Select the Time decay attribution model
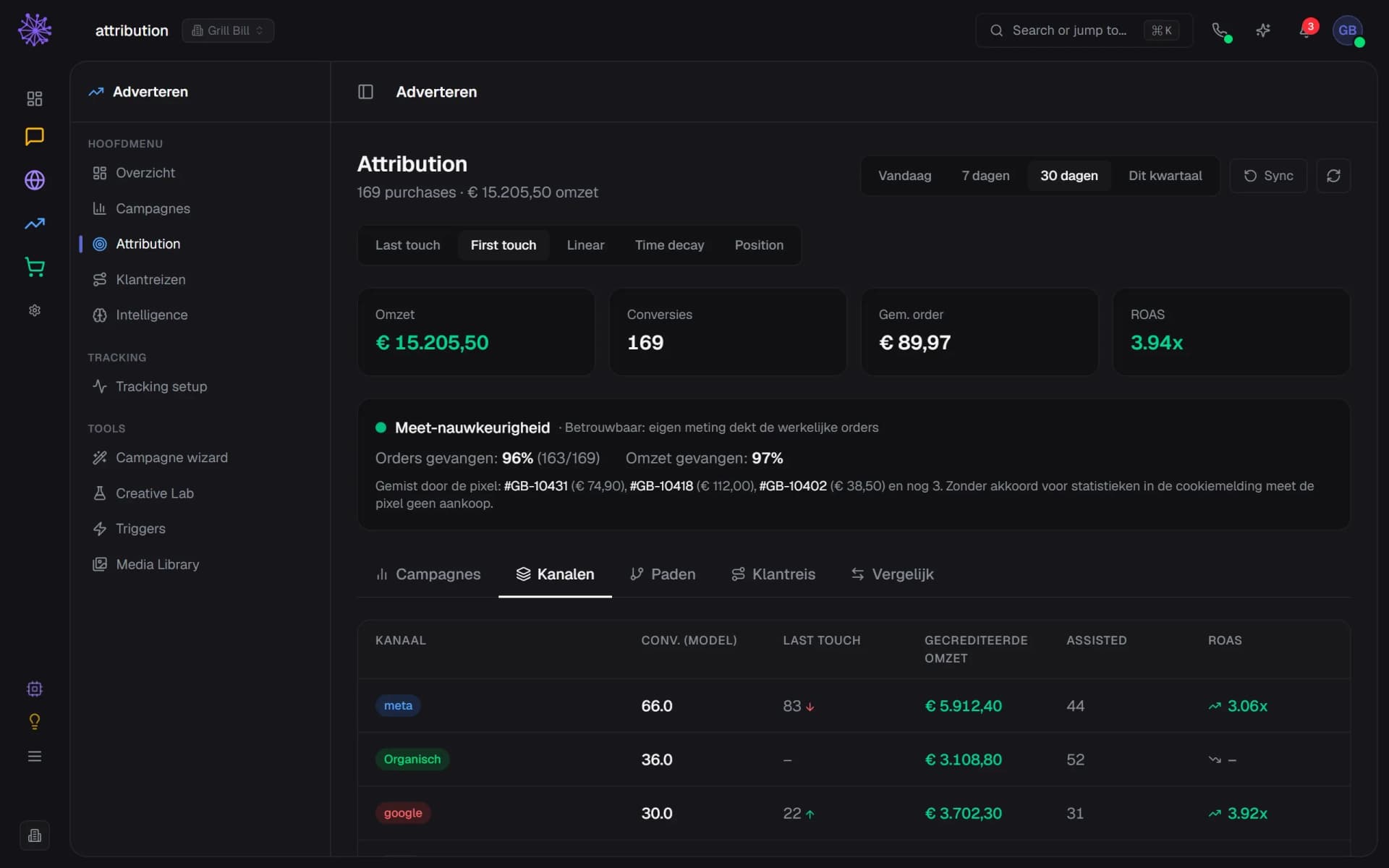 (x=669, y=245)
